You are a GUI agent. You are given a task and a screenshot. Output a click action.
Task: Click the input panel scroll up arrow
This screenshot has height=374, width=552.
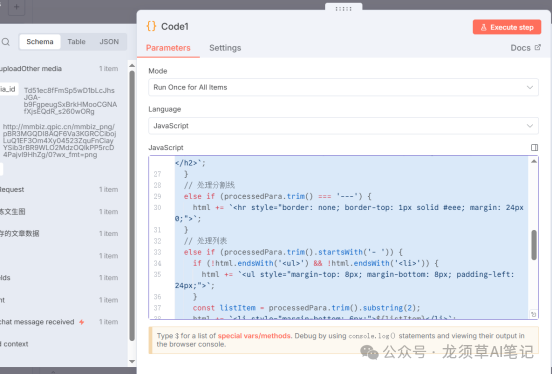coord(132,66)
